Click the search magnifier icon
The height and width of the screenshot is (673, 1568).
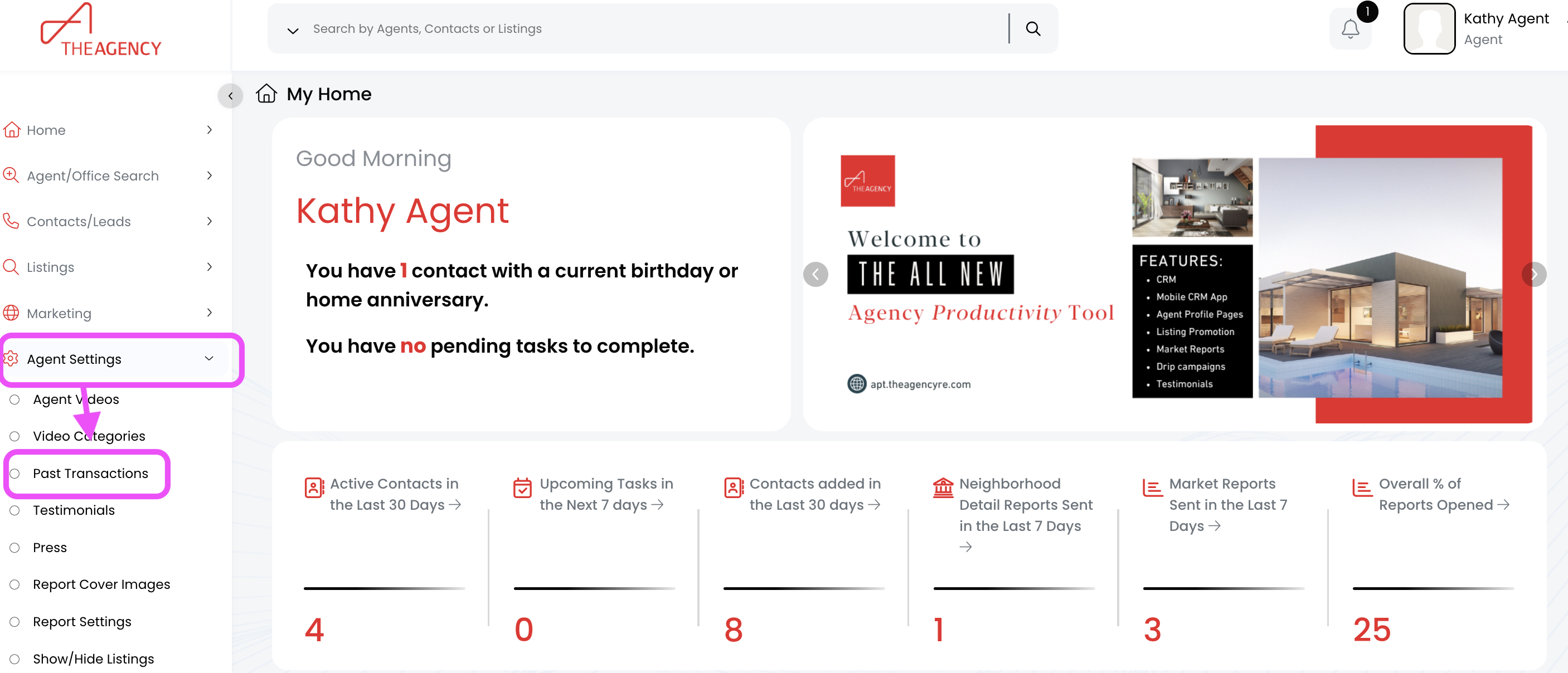(1032, 28)
